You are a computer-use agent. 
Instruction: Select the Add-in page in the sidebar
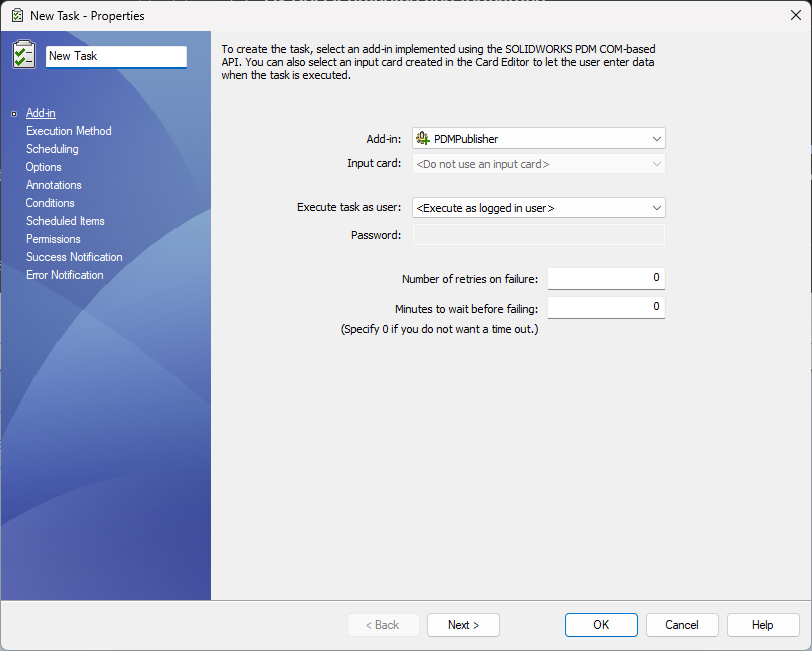point(40,113)
